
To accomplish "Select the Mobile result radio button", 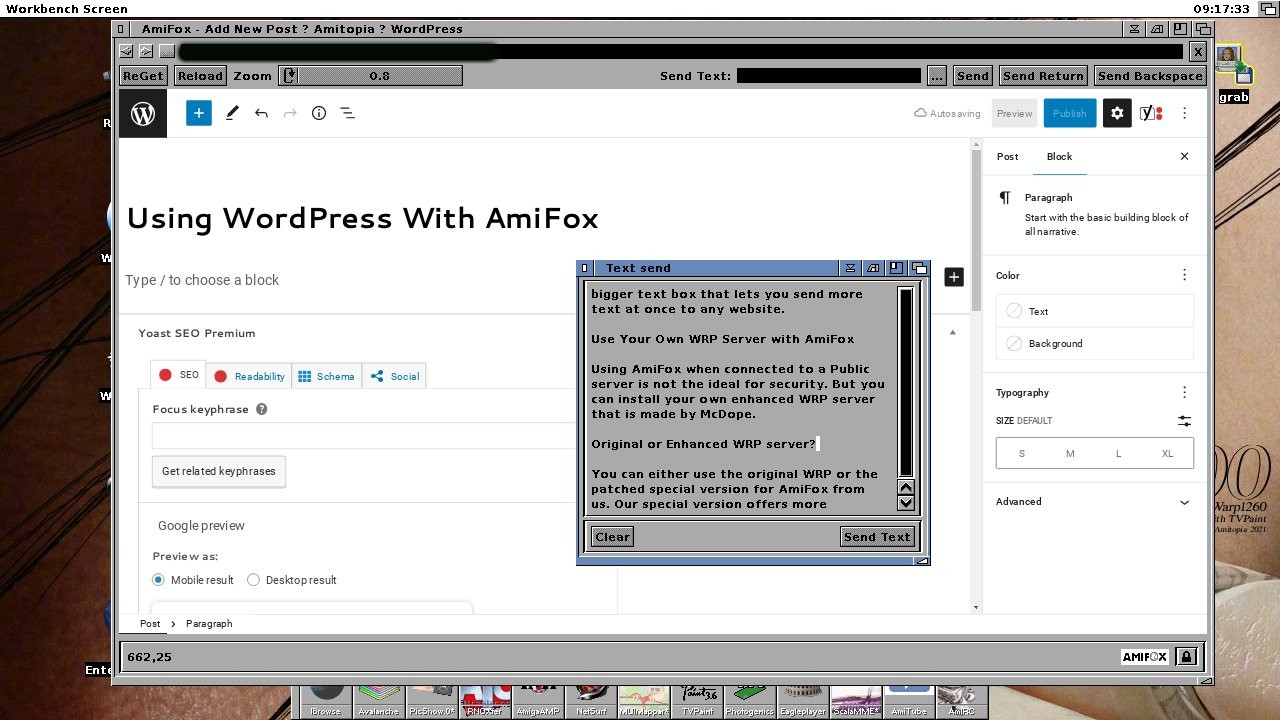I will click(158, 580).
